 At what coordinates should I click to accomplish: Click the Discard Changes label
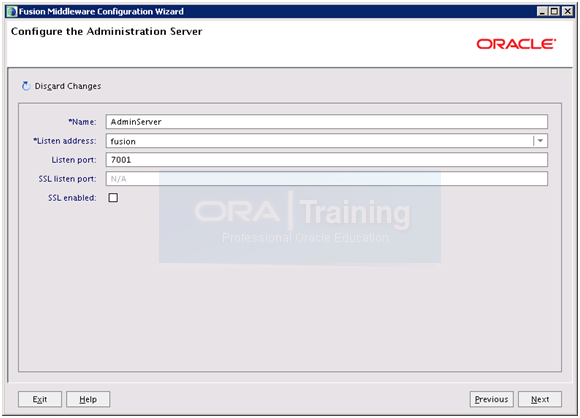tap(68, 86)
